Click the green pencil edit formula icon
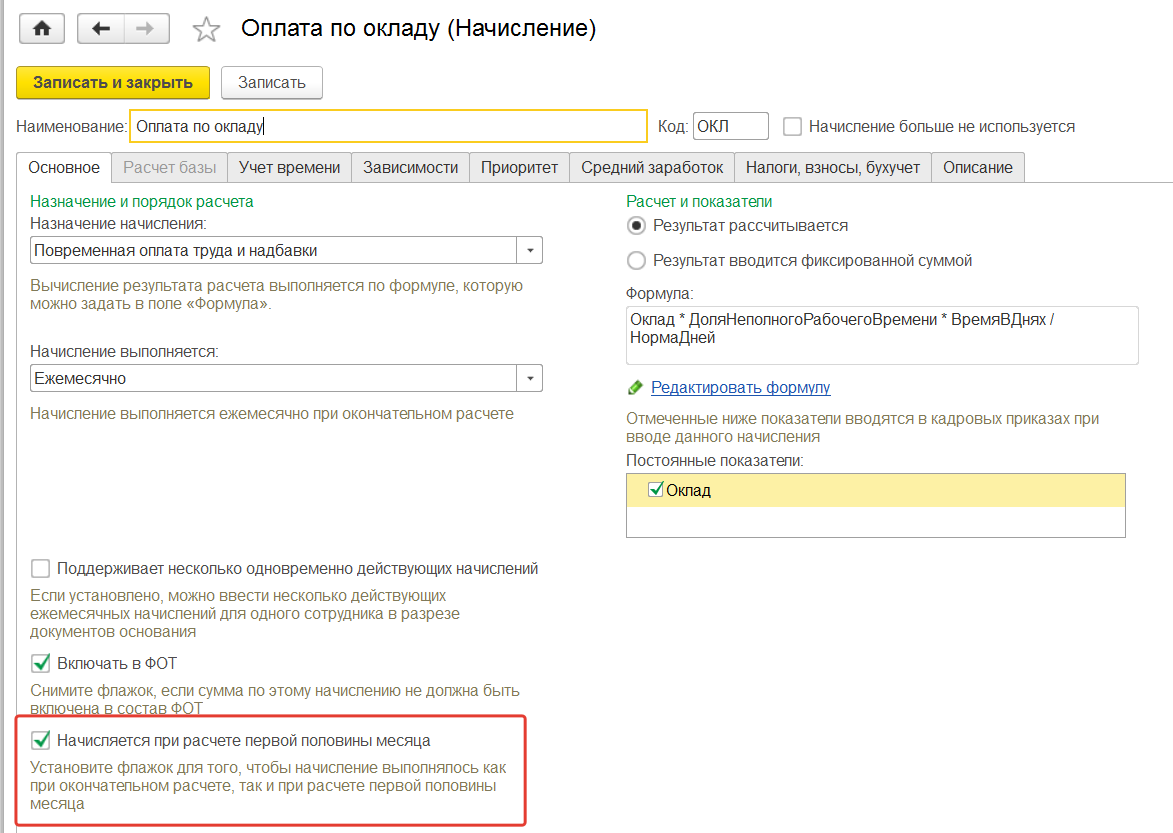The width and height of the screenshot is (1173, 833). [635, 387]
